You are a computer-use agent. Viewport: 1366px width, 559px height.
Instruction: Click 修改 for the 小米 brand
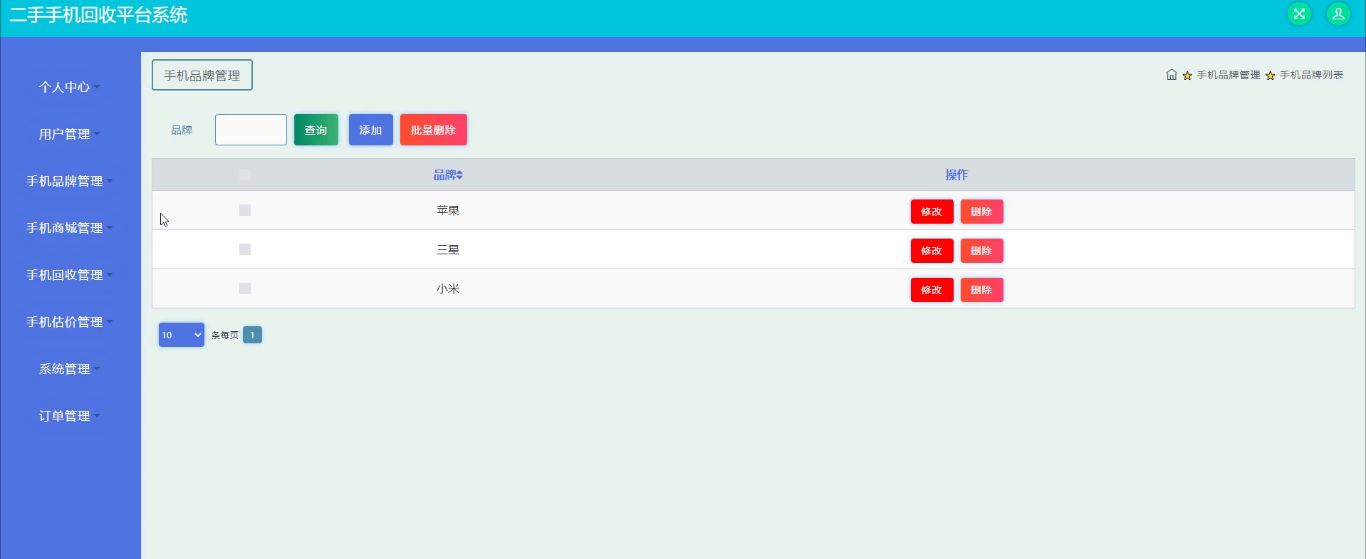point(932,289)
